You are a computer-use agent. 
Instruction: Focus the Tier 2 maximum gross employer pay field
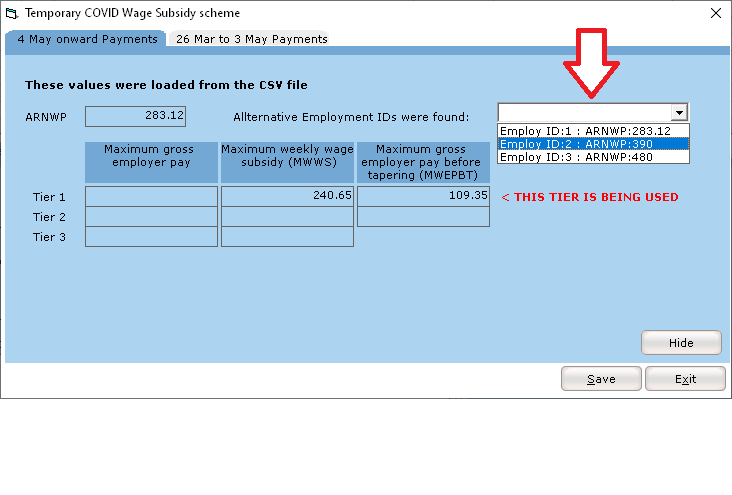(151, 217)
